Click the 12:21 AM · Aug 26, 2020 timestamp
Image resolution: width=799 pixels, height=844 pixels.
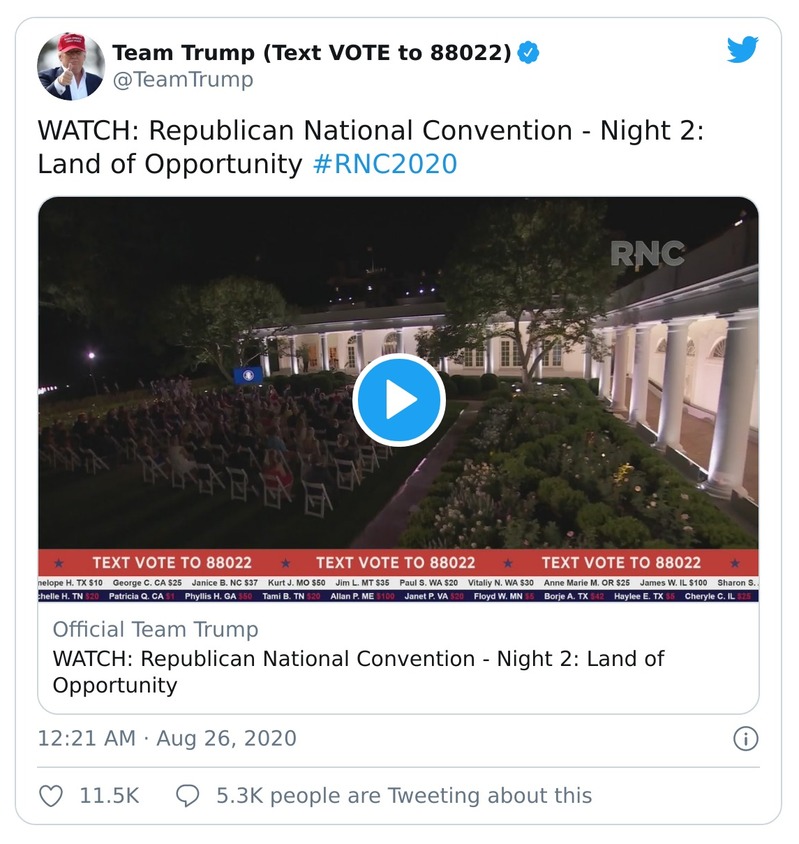[167, 739]
